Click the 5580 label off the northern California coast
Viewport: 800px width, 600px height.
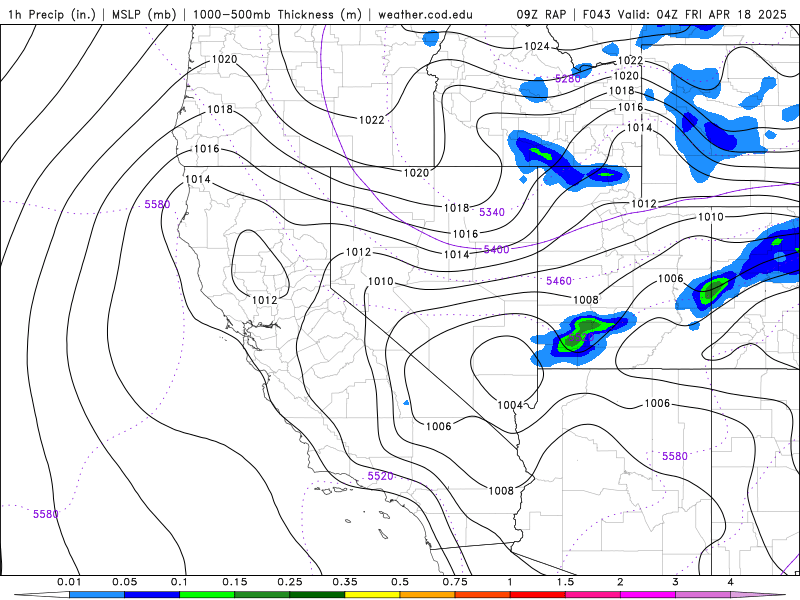pyautogui.click(x=157, y=205)
